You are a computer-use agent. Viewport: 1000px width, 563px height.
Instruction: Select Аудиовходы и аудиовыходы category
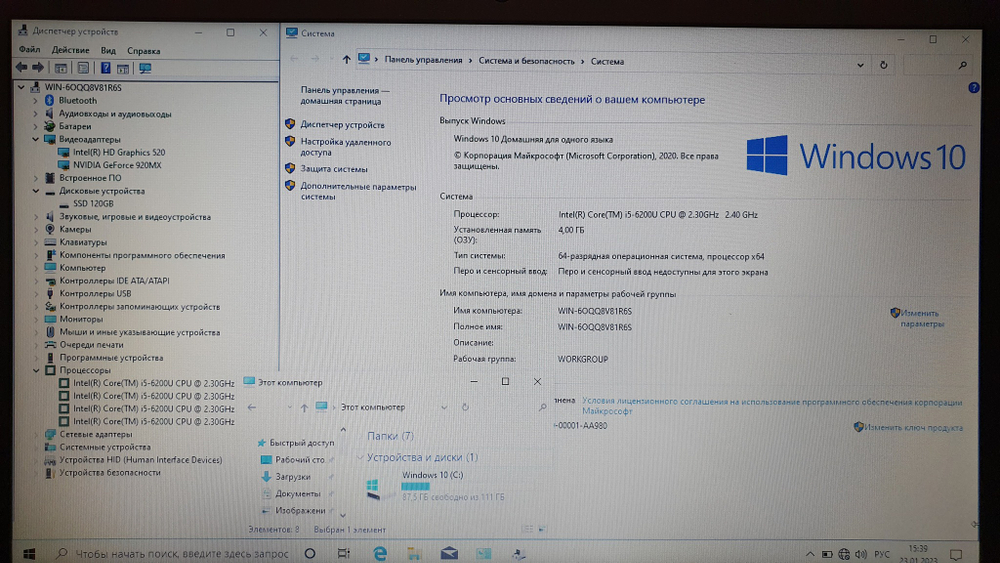pos(115,113)
